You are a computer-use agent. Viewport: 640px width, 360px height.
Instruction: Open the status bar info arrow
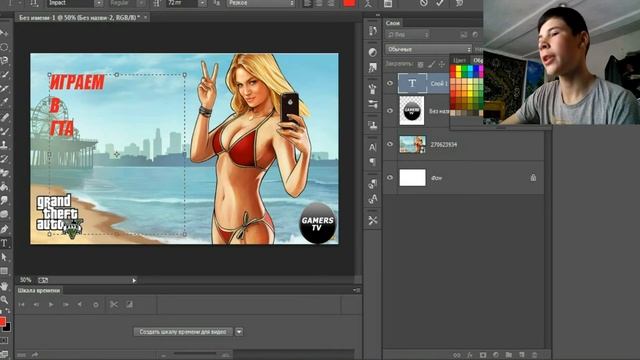click(x=134, y=280)
